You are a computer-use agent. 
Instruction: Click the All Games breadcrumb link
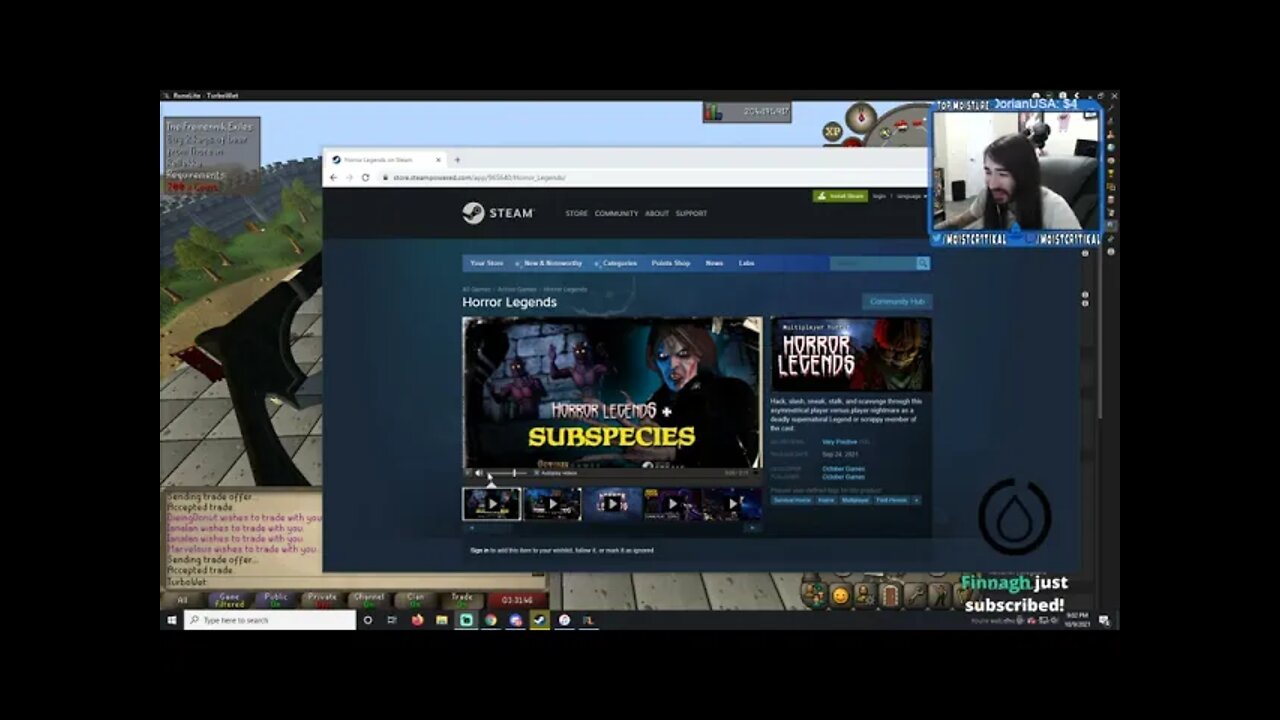[x=476, y=289]
